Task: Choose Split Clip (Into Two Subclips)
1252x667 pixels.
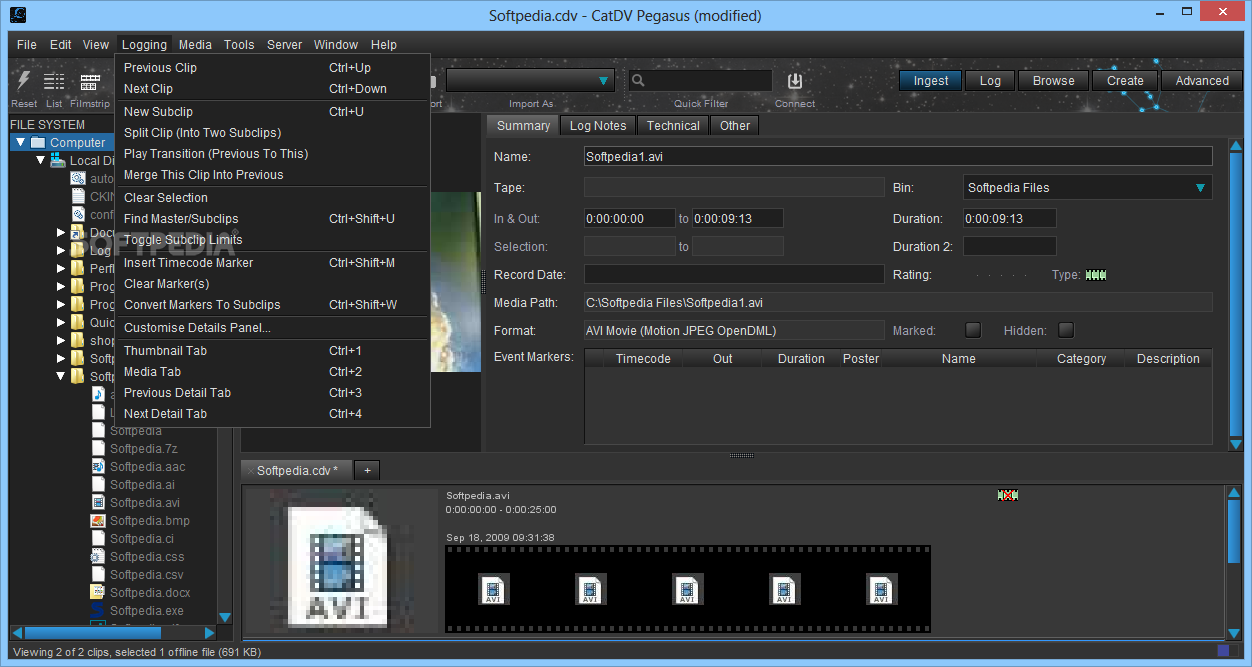Action: click(273, 133)
